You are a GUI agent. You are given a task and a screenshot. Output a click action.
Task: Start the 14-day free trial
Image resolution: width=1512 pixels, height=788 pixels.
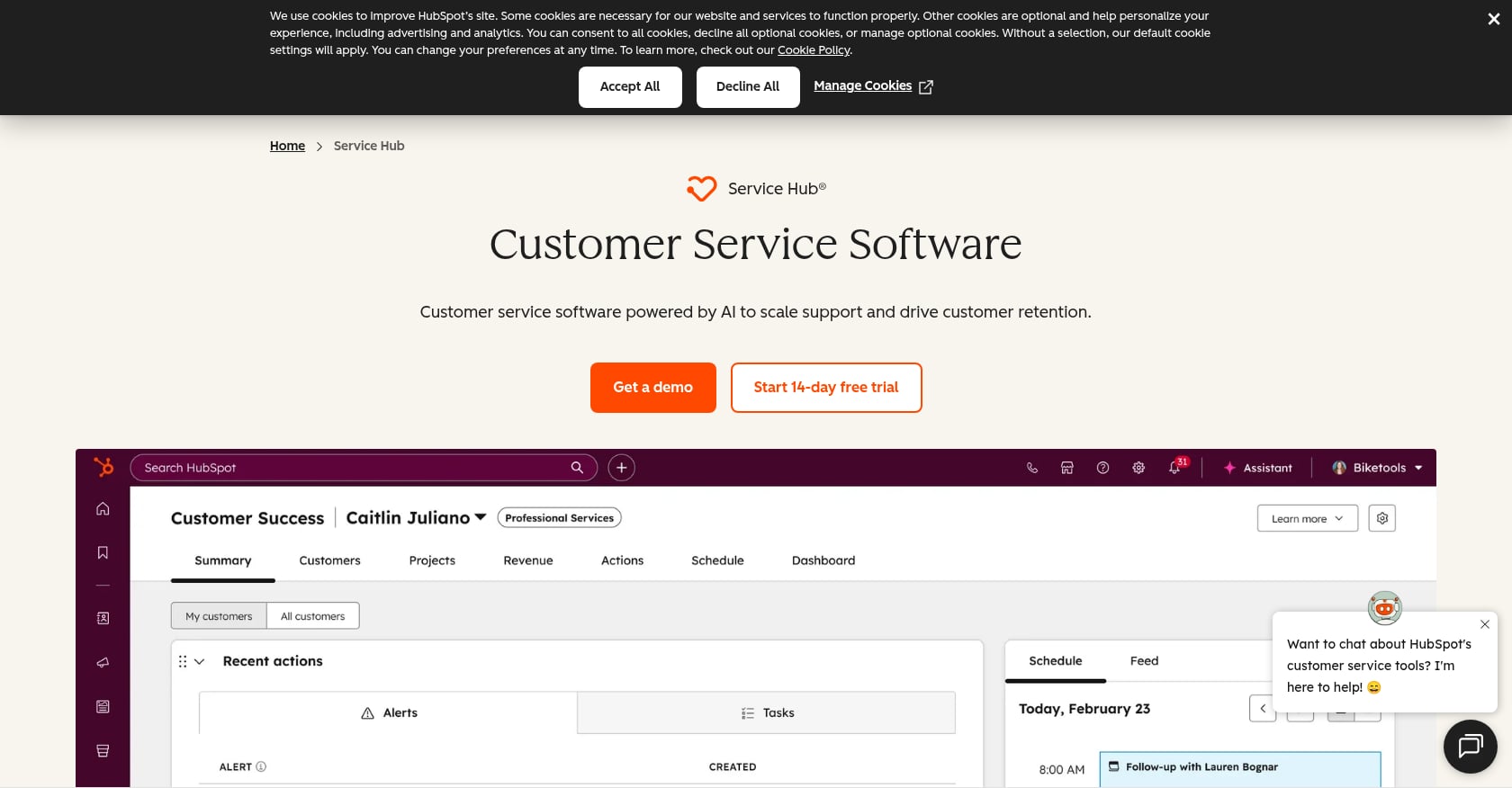pos(826,388)
